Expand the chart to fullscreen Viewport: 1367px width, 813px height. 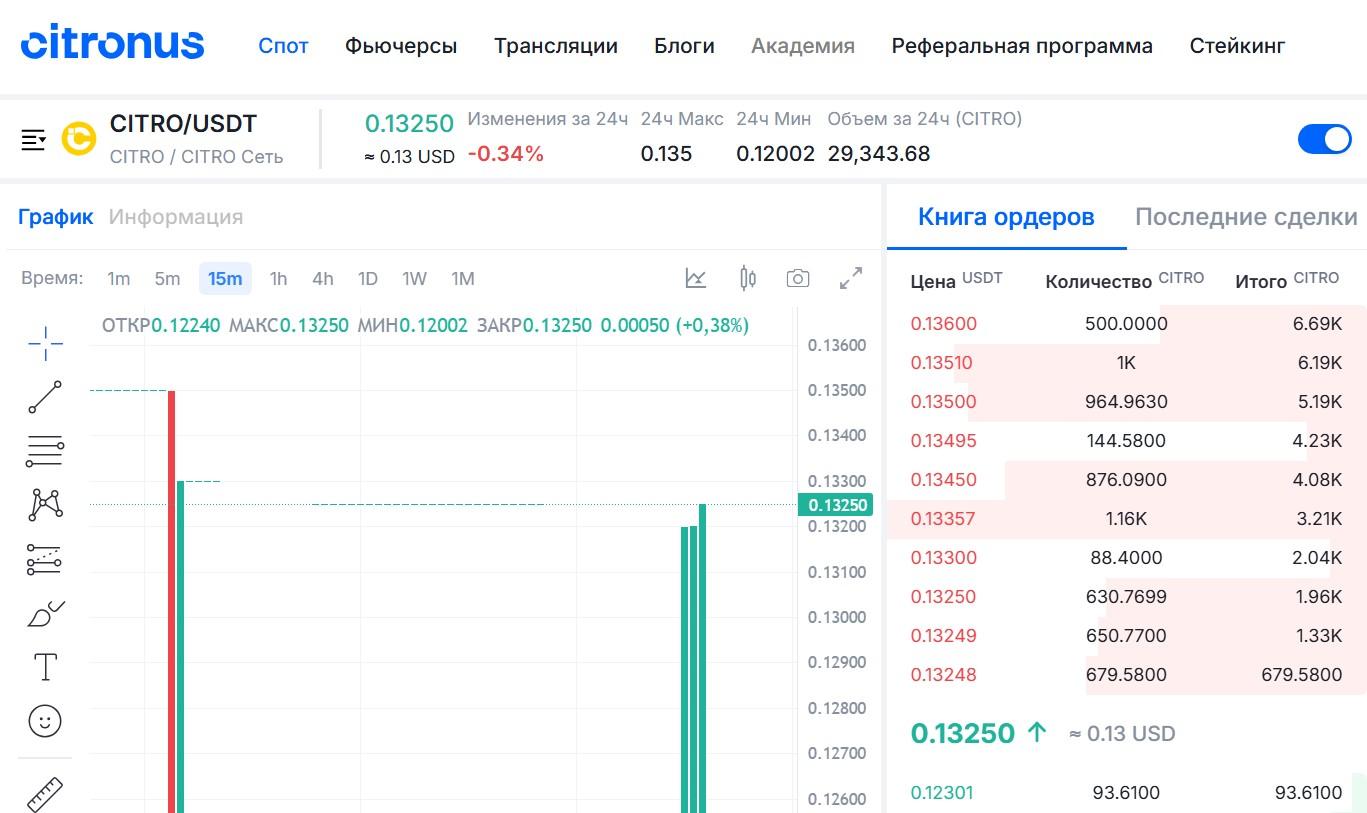(x=850, y=278)
